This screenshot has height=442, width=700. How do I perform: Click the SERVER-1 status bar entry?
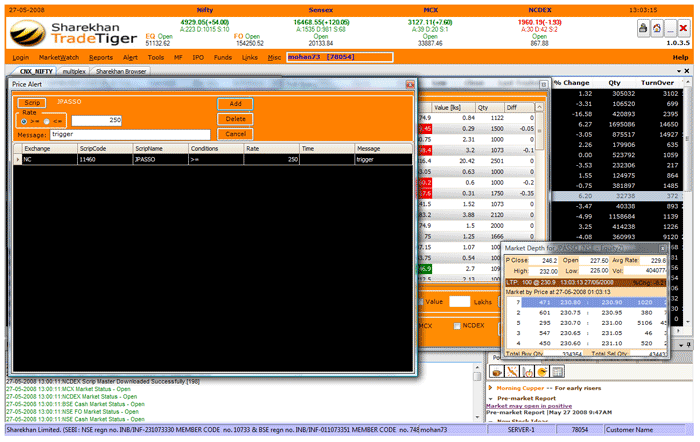click(521, 430)
